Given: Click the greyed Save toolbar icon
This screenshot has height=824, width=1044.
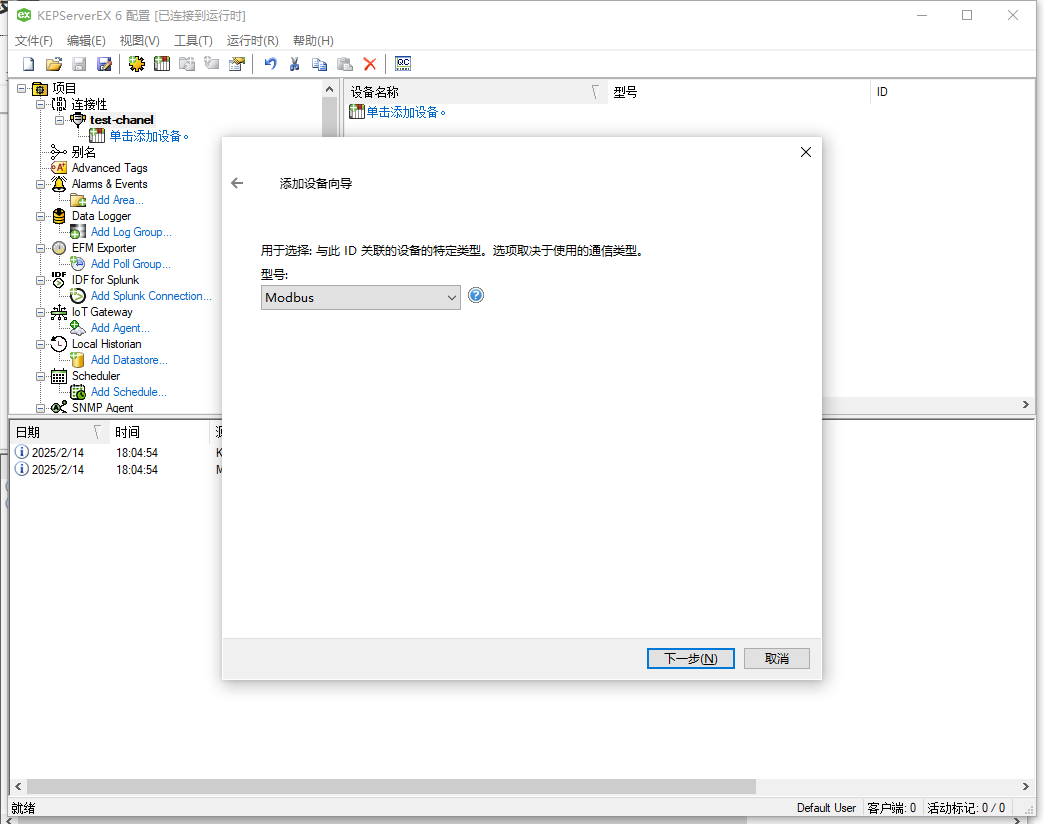Looking at the screenshot, I should 79,64.
